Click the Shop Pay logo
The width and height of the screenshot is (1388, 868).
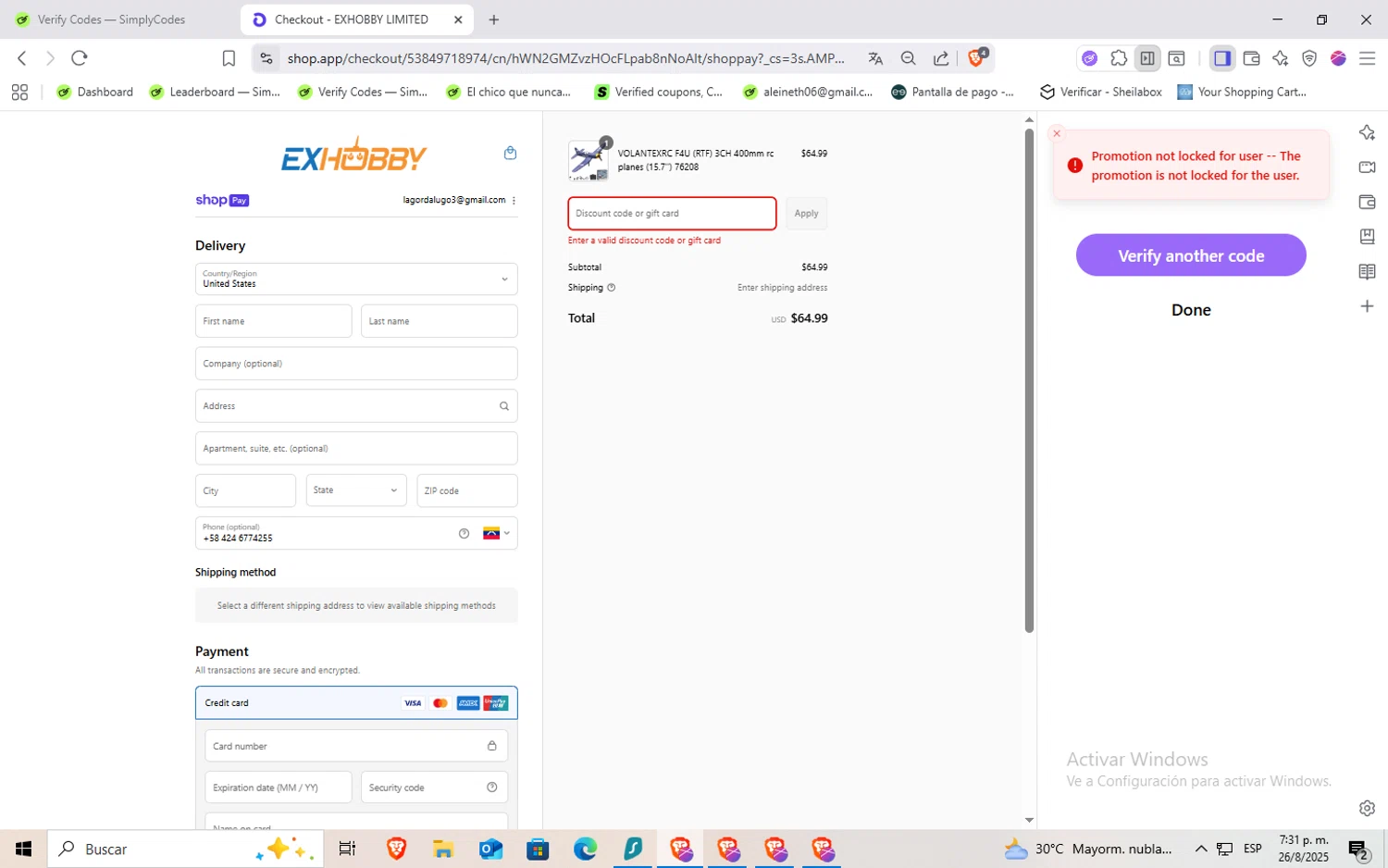[x=222, y=200]
